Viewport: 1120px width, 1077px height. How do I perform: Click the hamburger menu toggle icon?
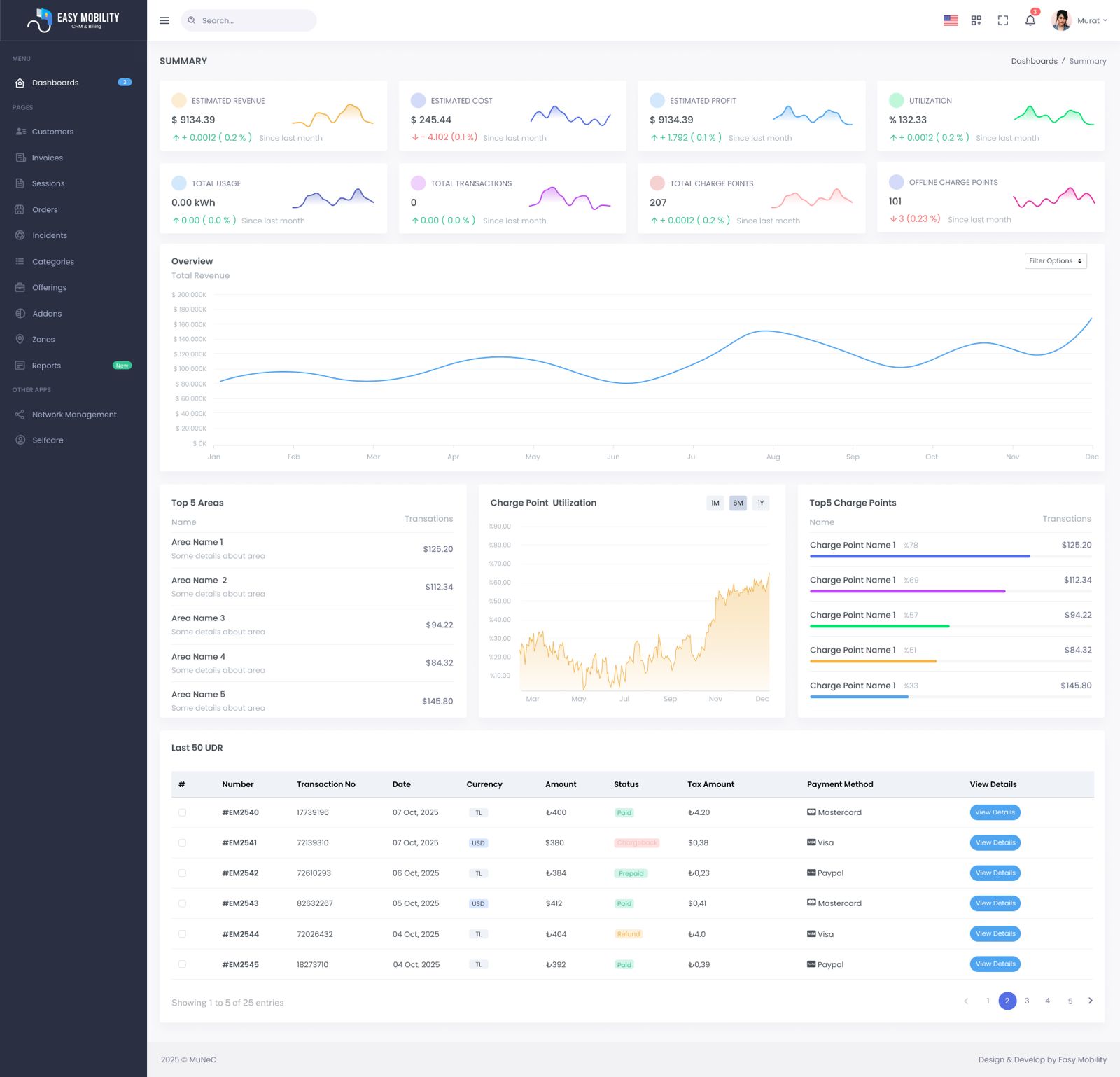click(x=164, y=20)
